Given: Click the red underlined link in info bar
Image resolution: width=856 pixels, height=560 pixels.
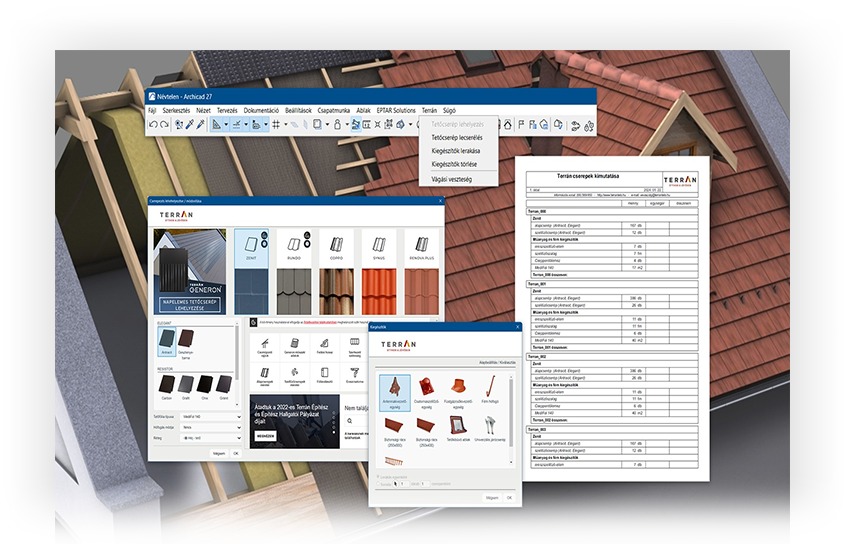Looking at the screenshot, I should (320, 322).
